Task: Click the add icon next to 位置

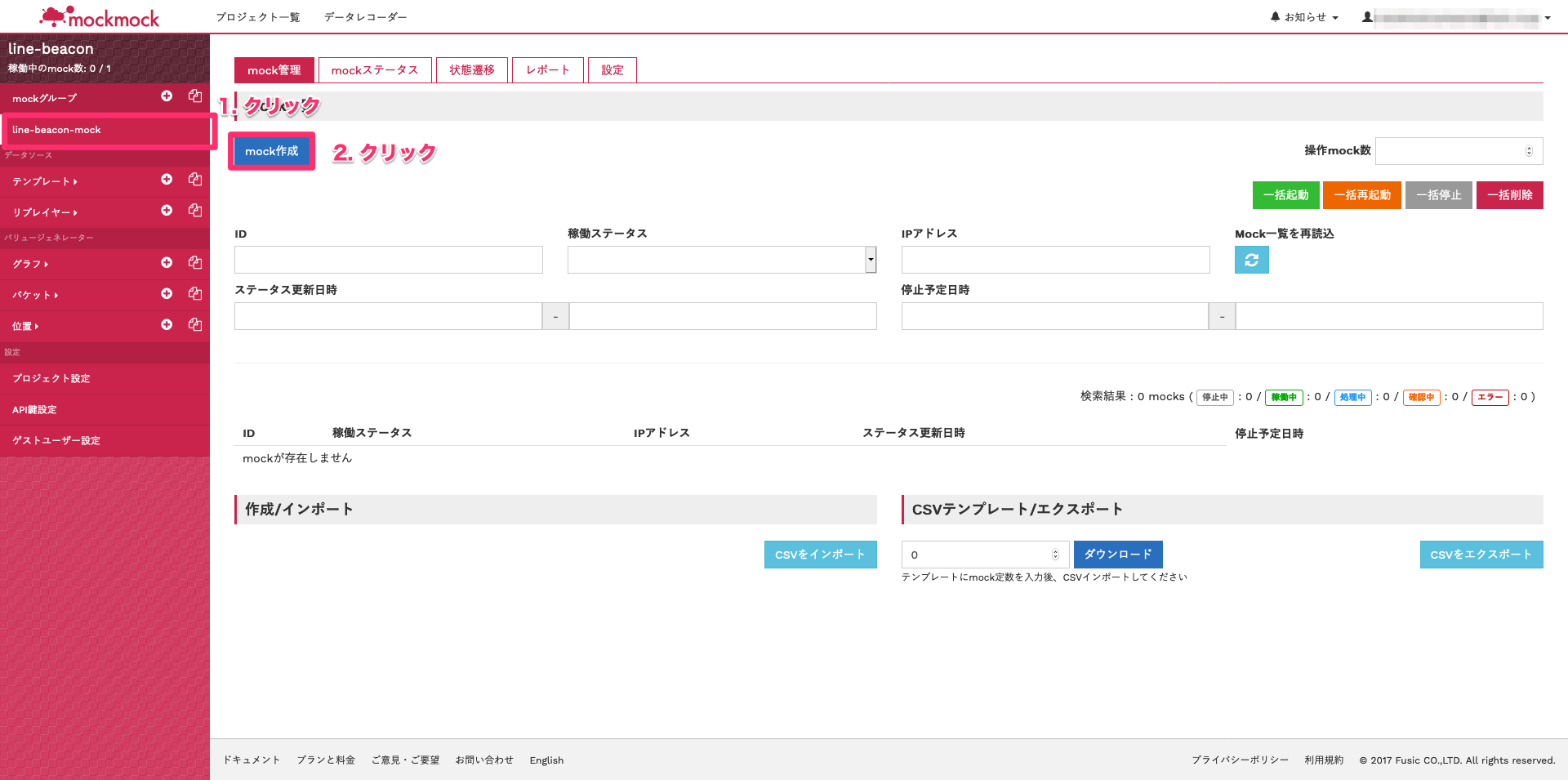Action: click(x=167, y=324)
